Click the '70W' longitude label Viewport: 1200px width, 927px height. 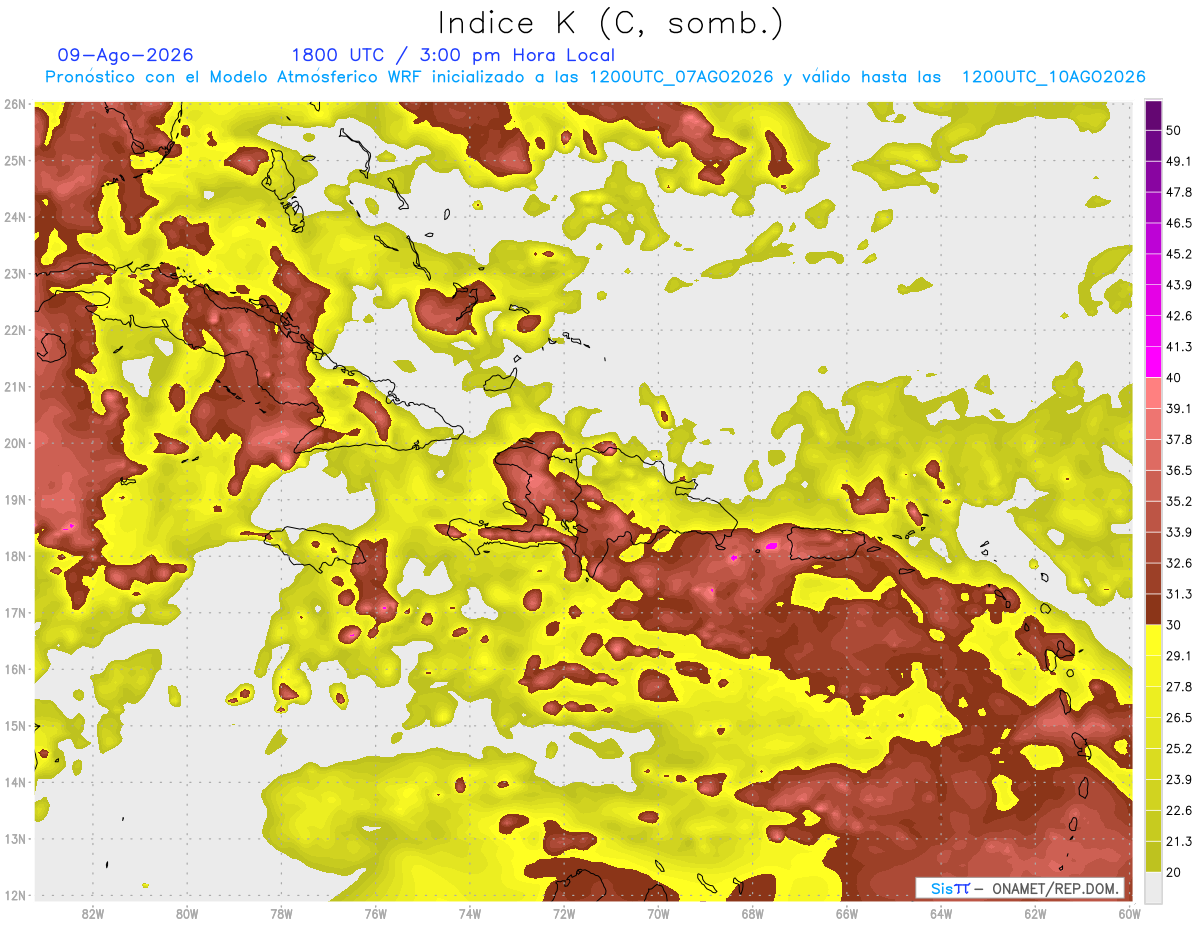coord(658,914)
